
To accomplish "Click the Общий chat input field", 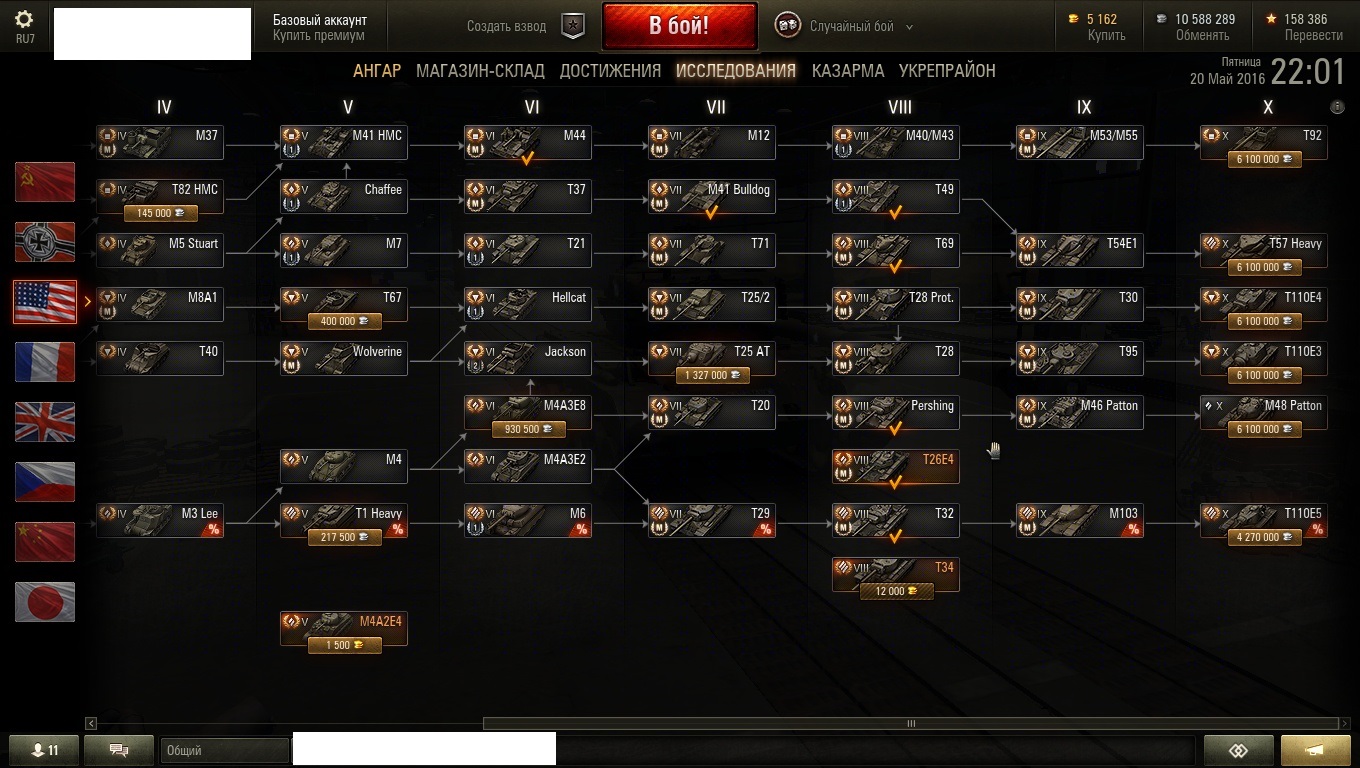I will (225, 750).
